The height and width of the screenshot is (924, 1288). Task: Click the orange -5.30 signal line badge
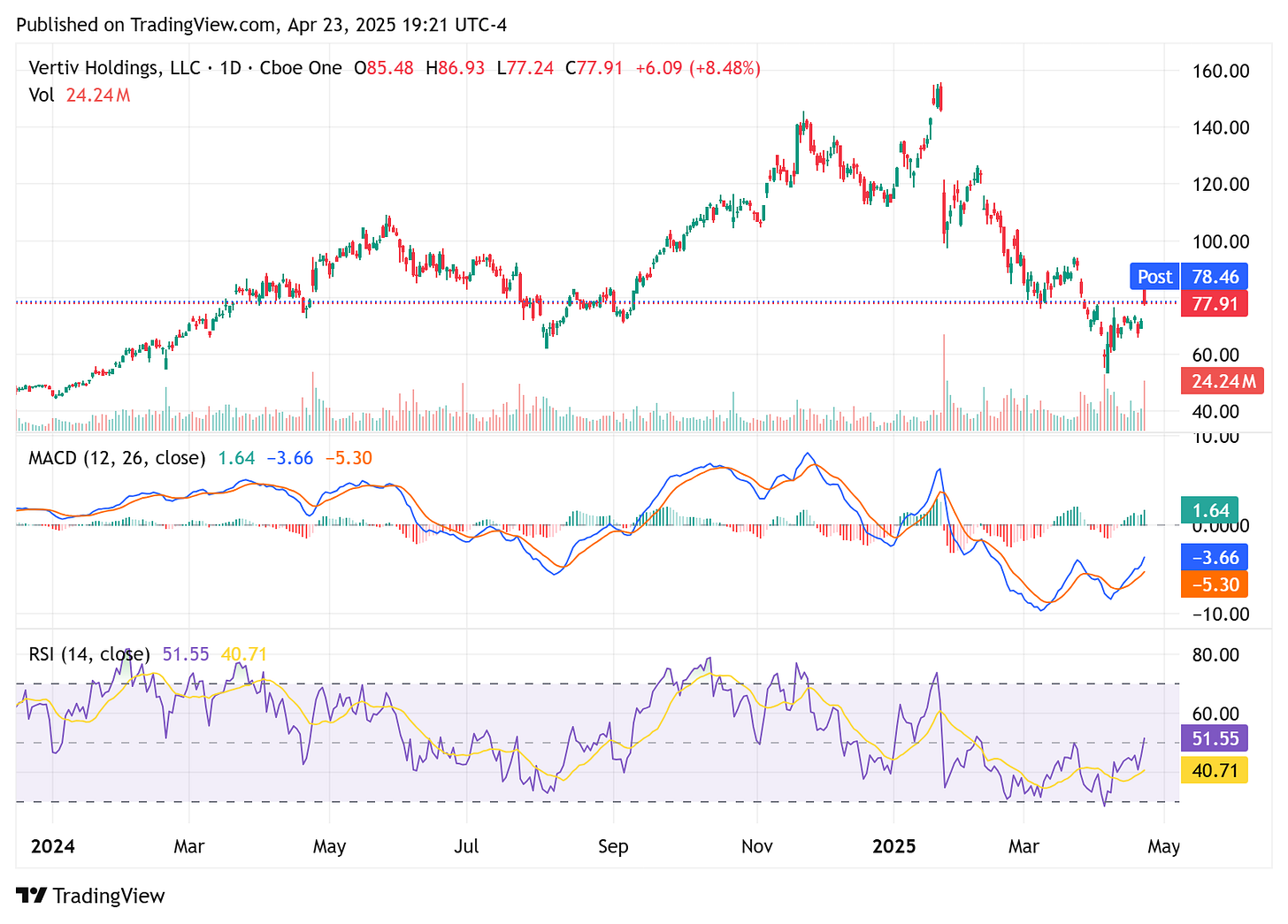pos(1214,584)
